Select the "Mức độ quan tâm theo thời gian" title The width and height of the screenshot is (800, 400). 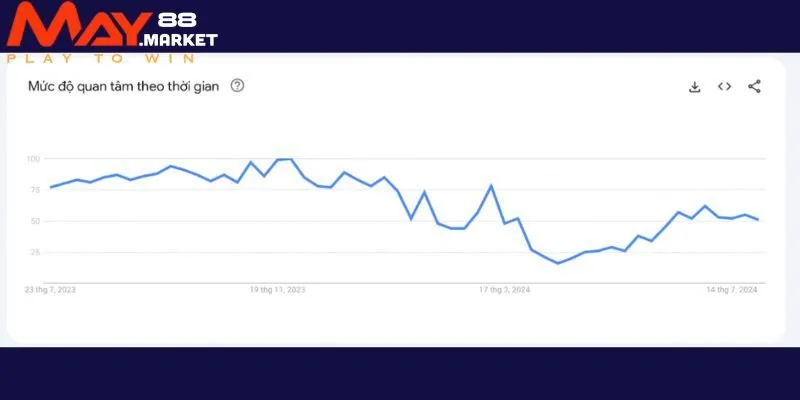coord(125,86)
